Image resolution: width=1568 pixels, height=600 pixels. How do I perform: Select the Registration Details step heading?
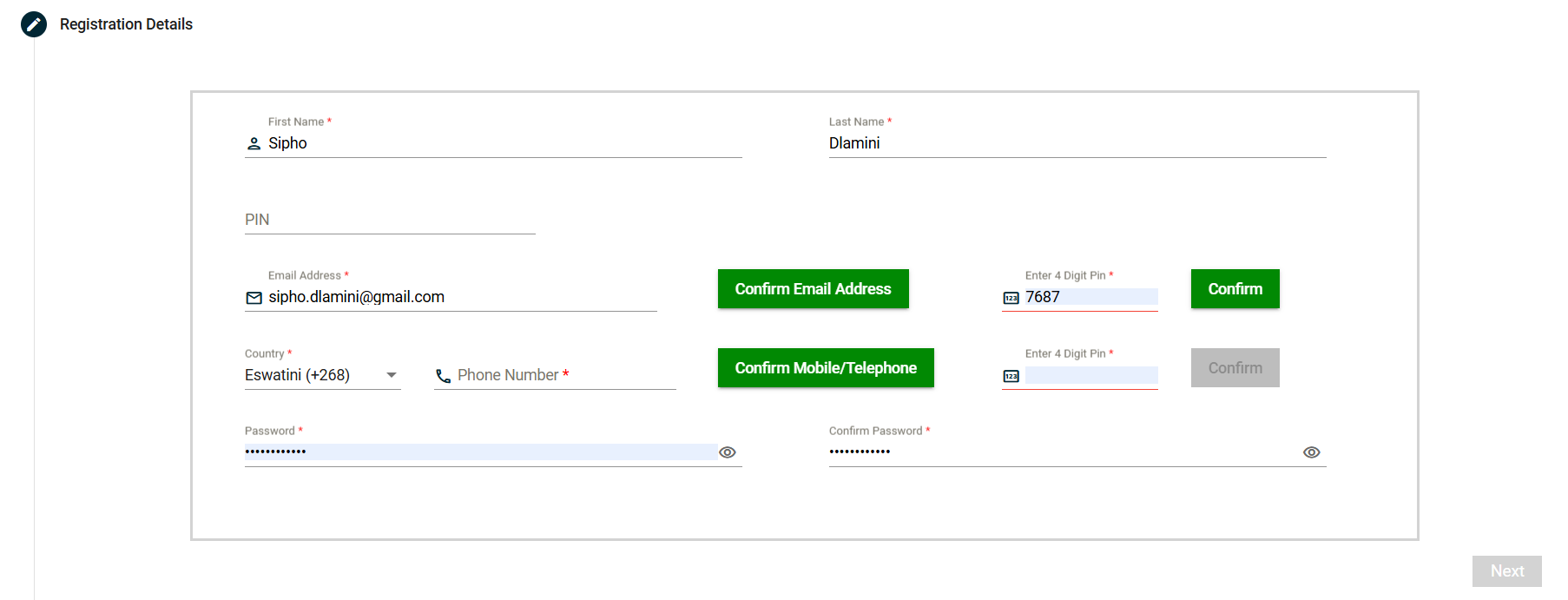[126, 24]
